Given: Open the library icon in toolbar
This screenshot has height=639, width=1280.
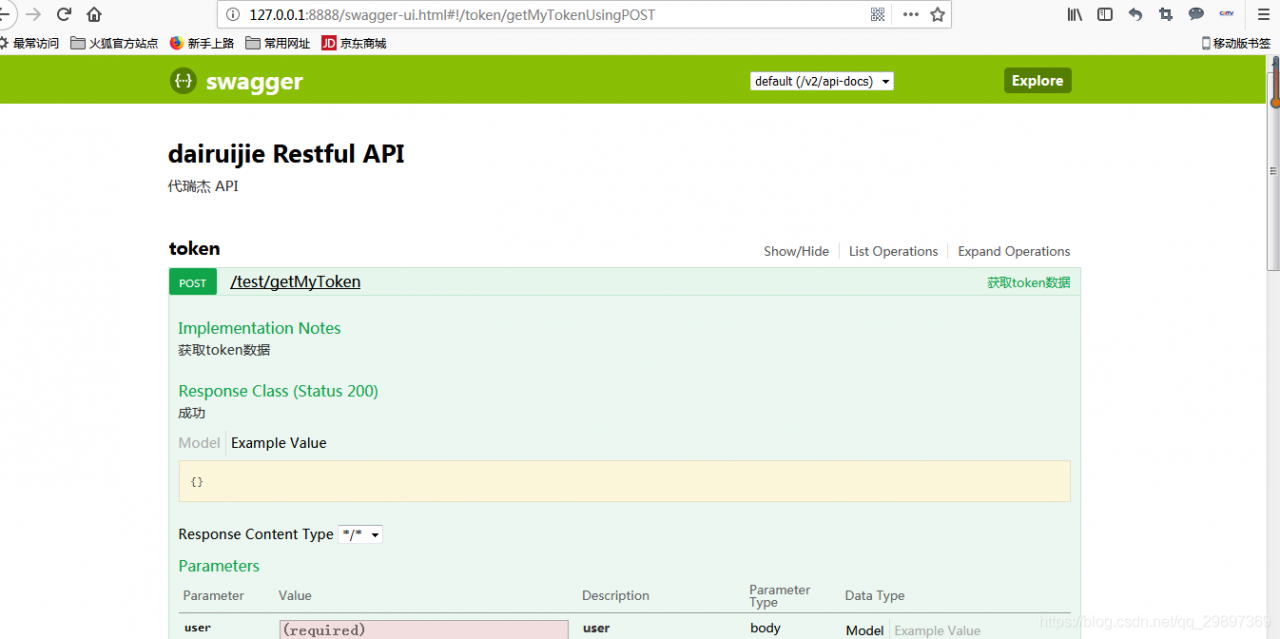Looking at the screenshot, I should coord(1075,14).
